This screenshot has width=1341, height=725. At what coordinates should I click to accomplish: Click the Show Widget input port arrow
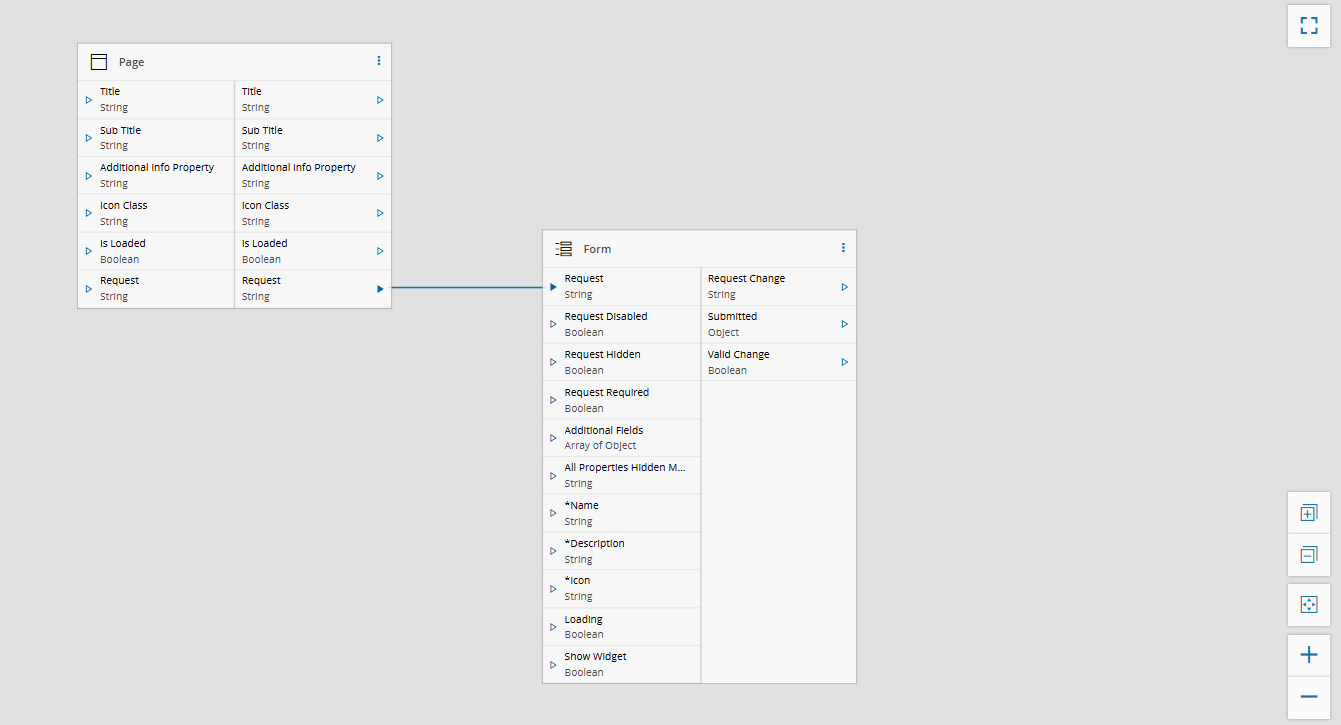coord(553,665)
